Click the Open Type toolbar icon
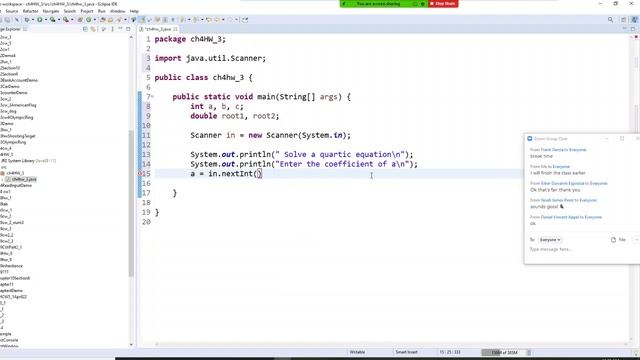Screen dimensions: 640x360 (102, 20)
